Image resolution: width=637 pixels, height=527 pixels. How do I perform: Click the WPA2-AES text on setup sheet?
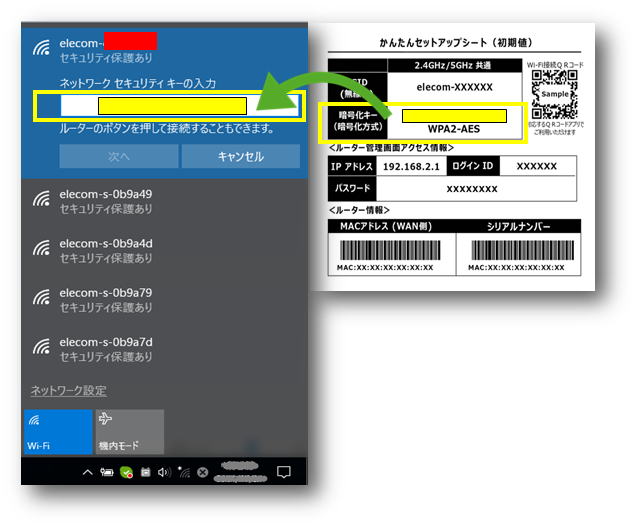click(x=454, y=129)
